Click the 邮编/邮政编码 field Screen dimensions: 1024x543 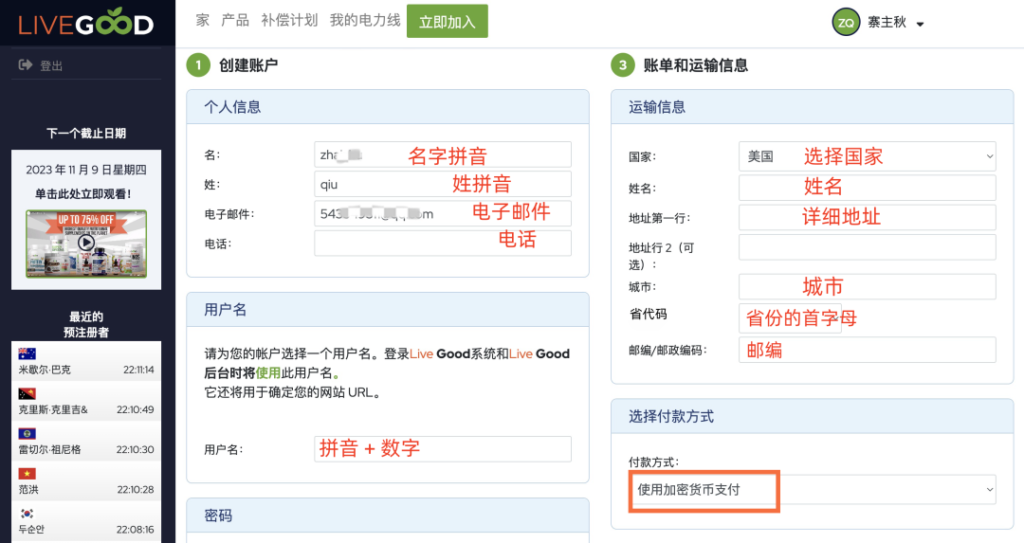point(867,350)
